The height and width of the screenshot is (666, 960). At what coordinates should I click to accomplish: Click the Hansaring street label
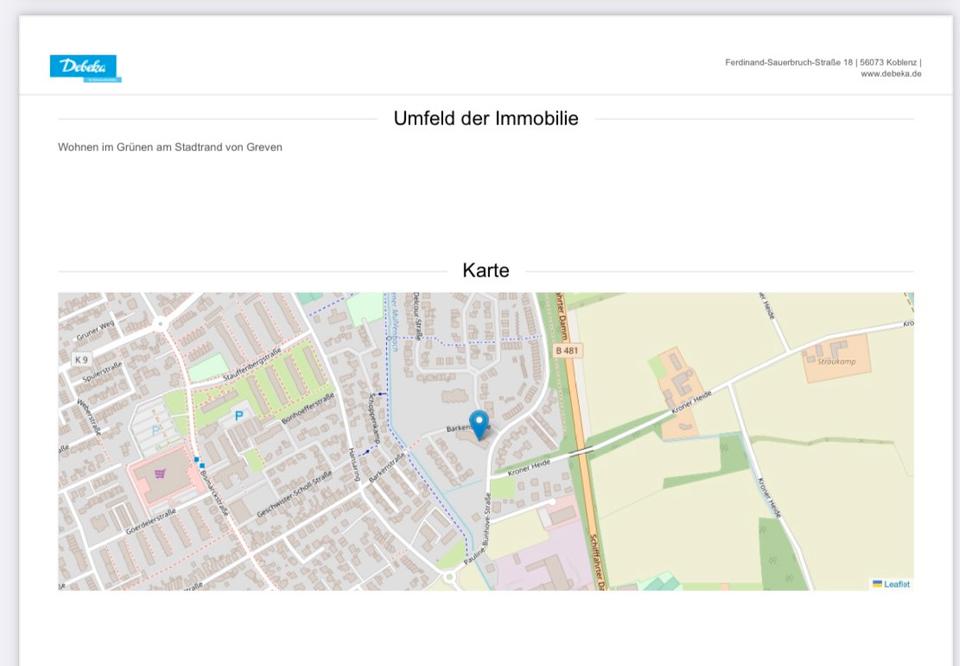(x=353, y=463)
